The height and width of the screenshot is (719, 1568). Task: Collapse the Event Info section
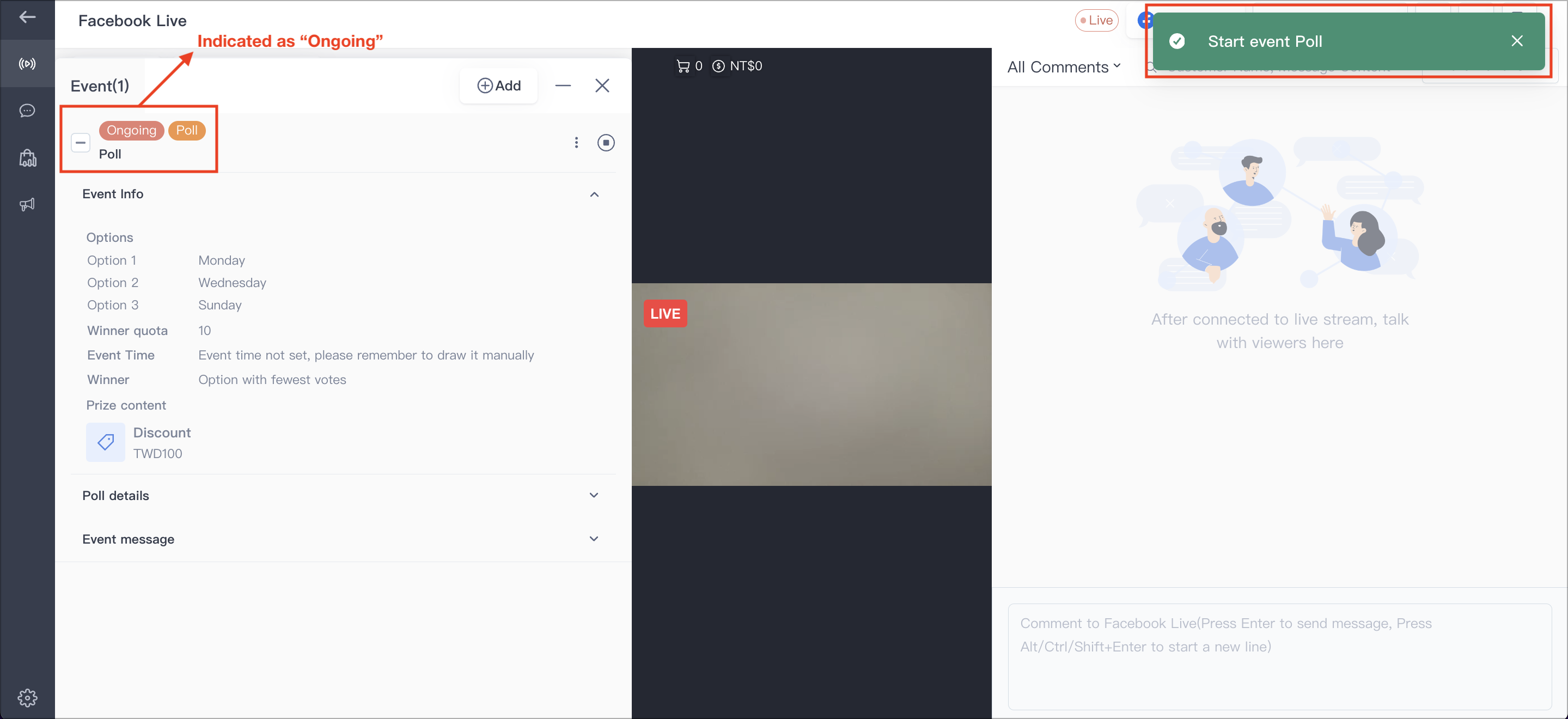coord(594,194)
